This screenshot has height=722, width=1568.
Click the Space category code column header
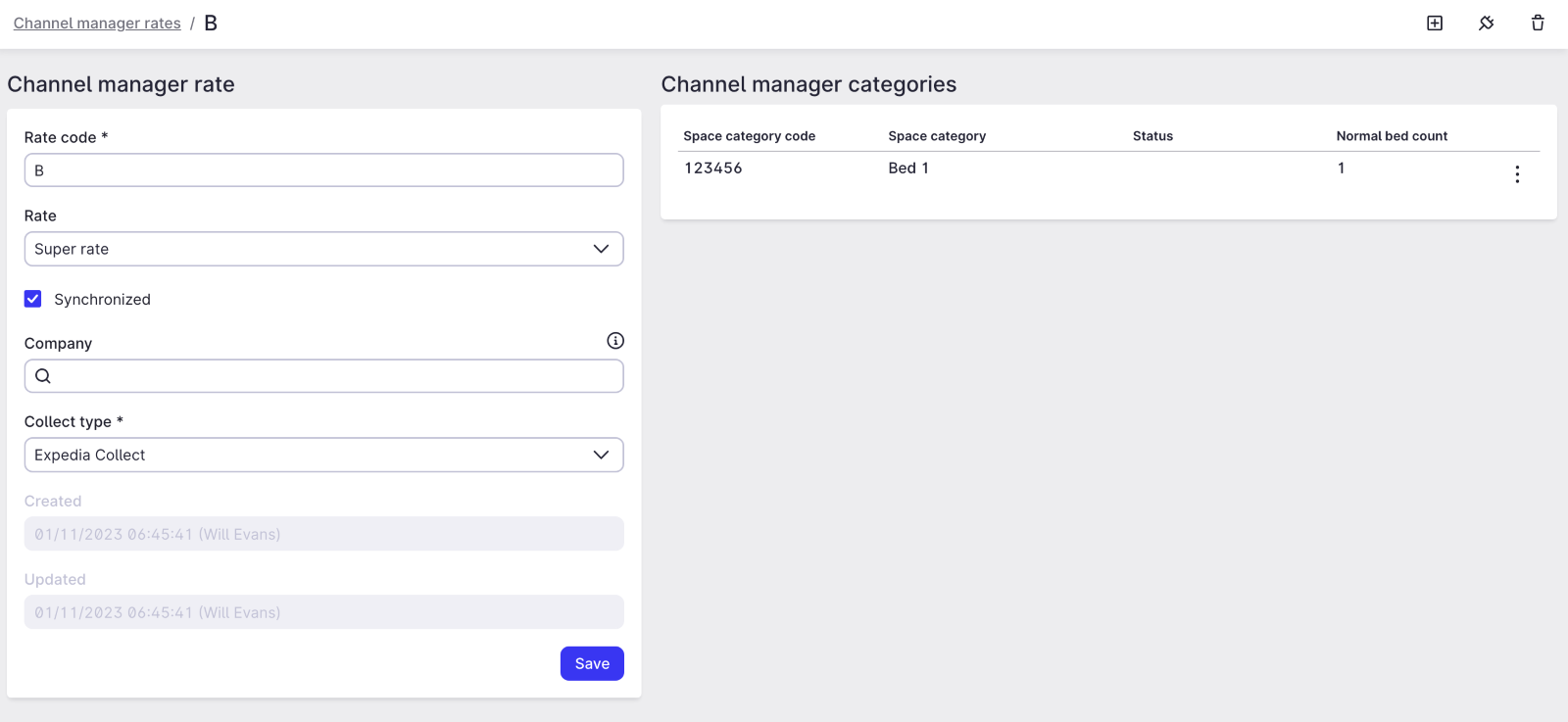750,136
